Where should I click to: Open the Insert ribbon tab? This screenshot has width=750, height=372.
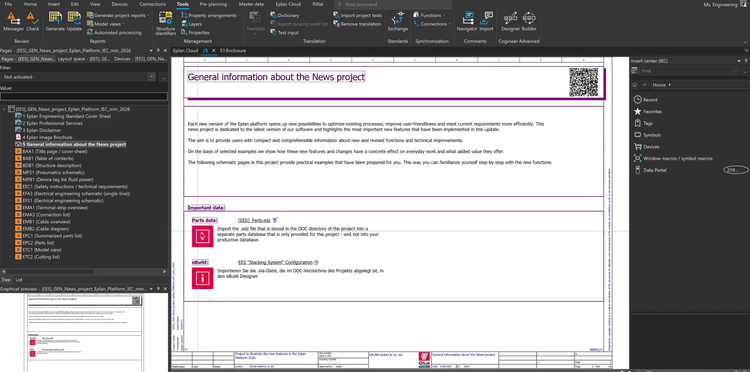point(54,4)
